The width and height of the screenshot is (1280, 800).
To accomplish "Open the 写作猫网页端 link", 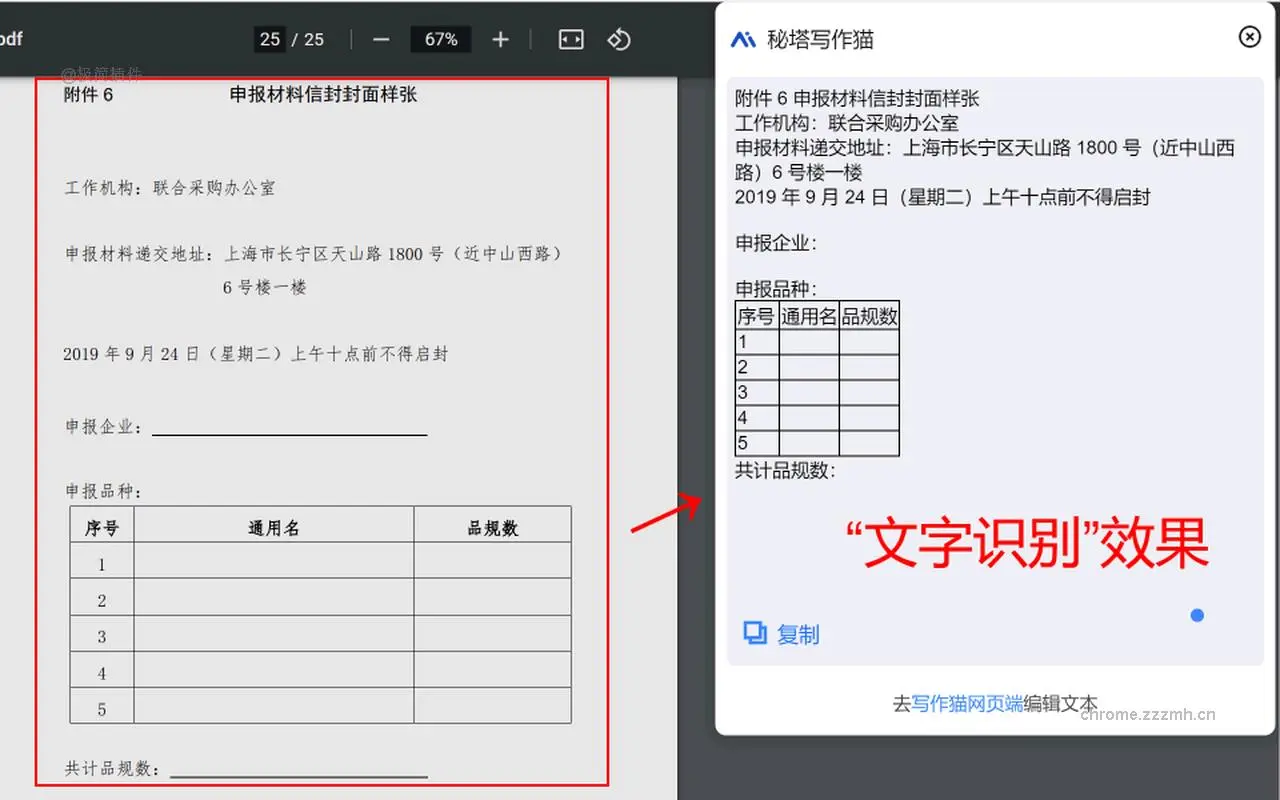I will [967, 703].
